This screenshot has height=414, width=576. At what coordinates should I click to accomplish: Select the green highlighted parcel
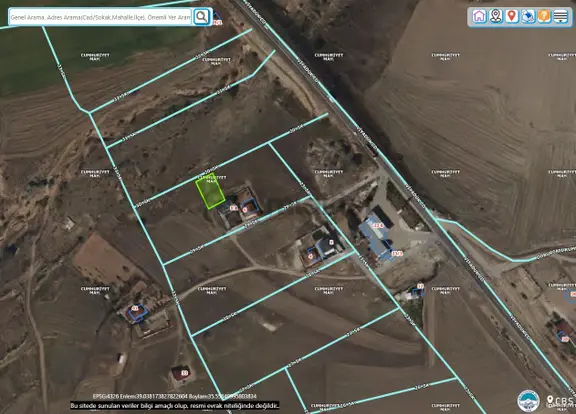coord(210,191)
